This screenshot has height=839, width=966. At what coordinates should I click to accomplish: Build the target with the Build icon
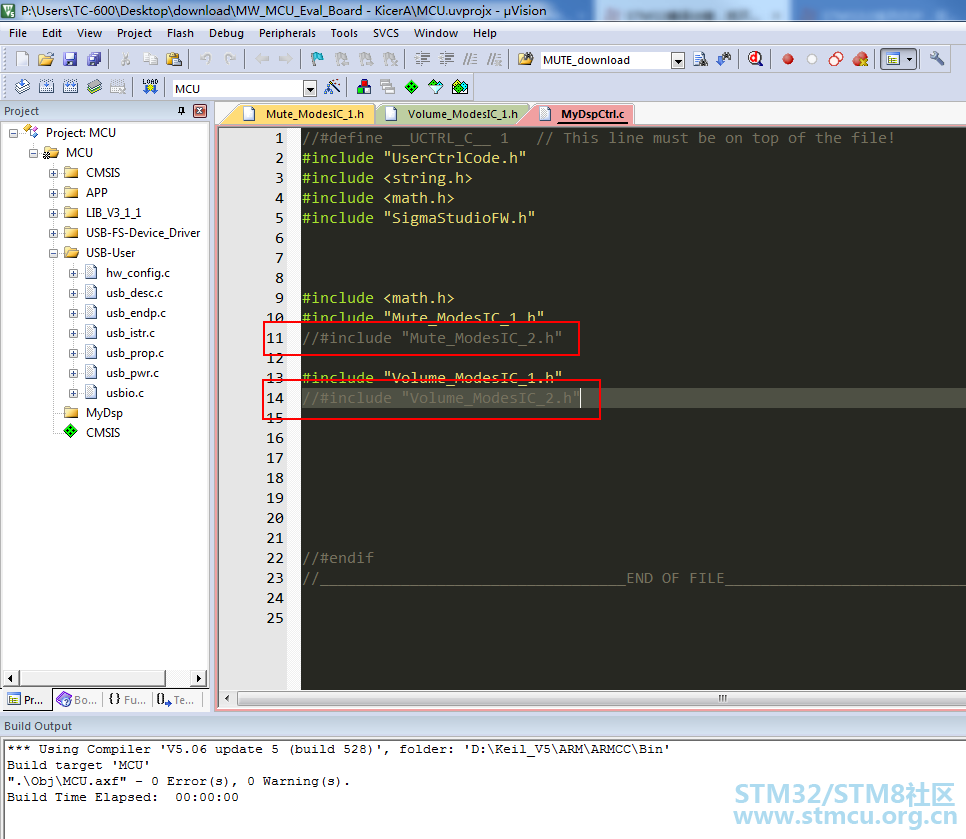(x=46, y=87)
